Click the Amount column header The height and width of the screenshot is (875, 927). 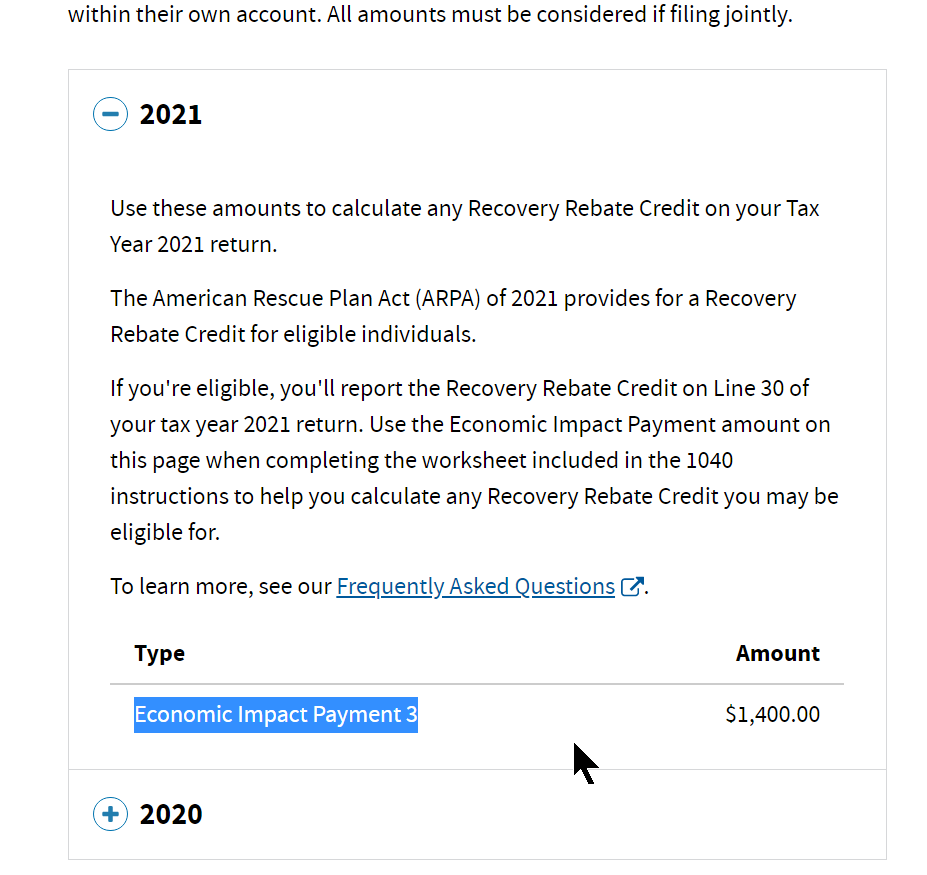tap(777, 653)
